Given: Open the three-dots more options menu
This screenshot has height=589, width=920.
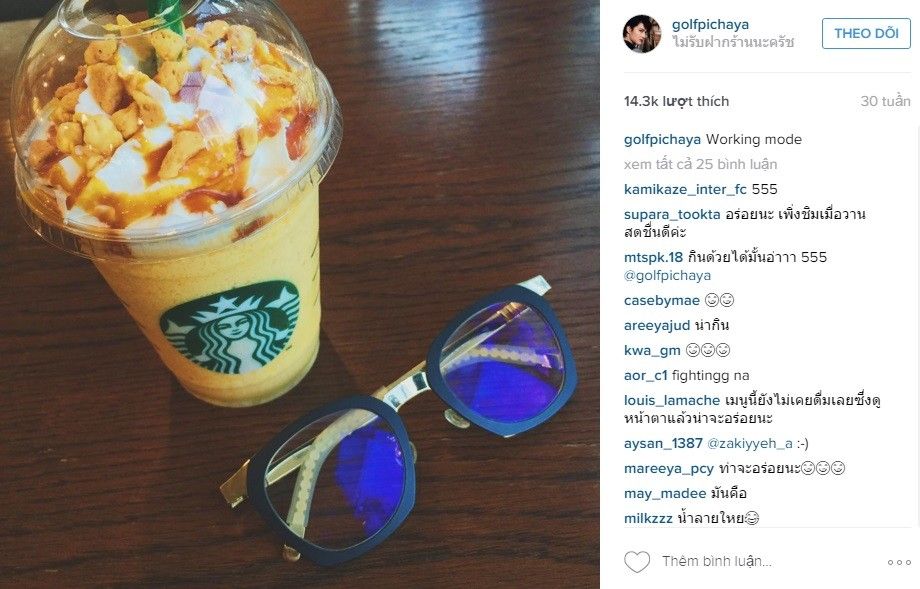Looking at the screenshot, I should coord(899,562).
